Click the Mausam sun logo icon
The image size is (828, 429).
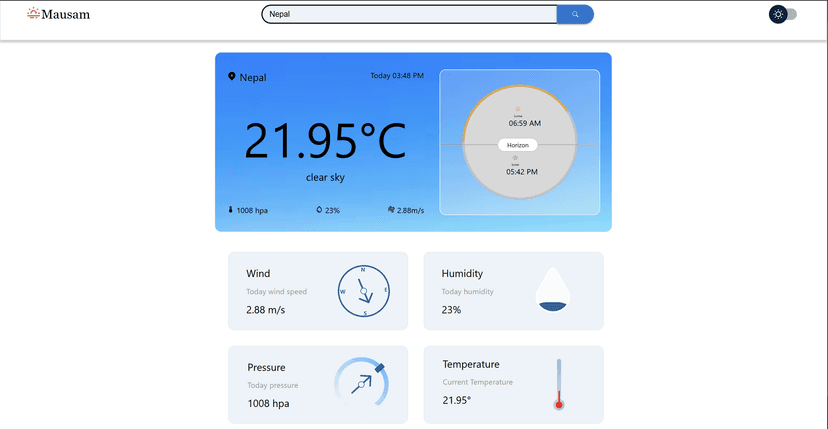(x=34, y=14)
